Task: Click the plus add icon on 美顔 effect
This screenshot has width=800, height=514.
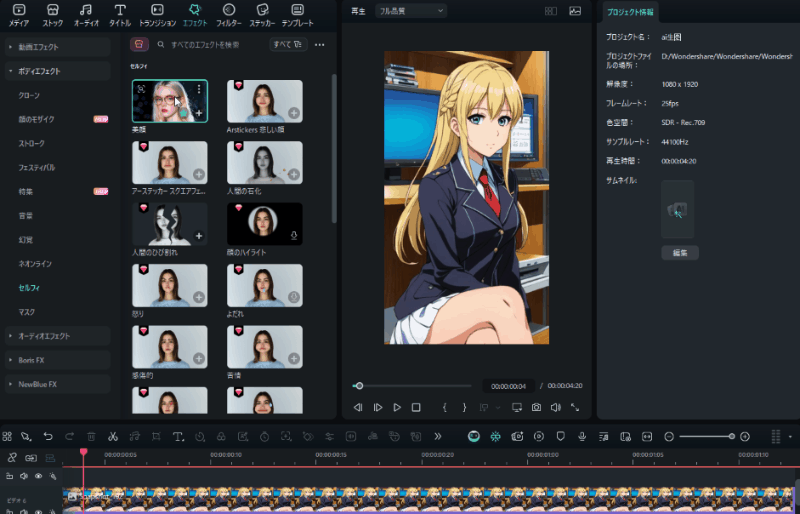Action: click(199, 113)
